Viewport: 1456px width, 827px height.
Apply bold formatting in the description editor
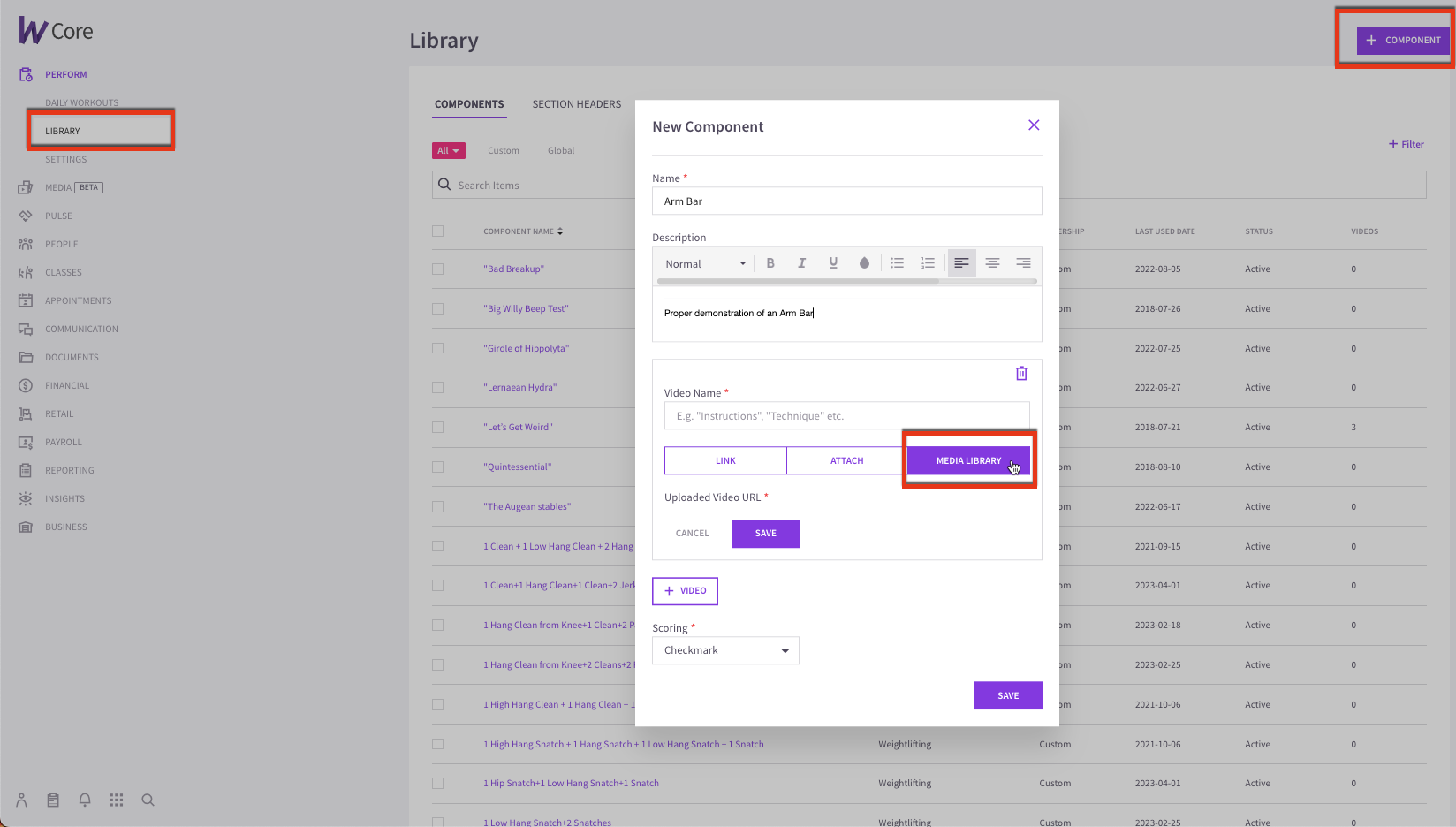tap(770, 262)
